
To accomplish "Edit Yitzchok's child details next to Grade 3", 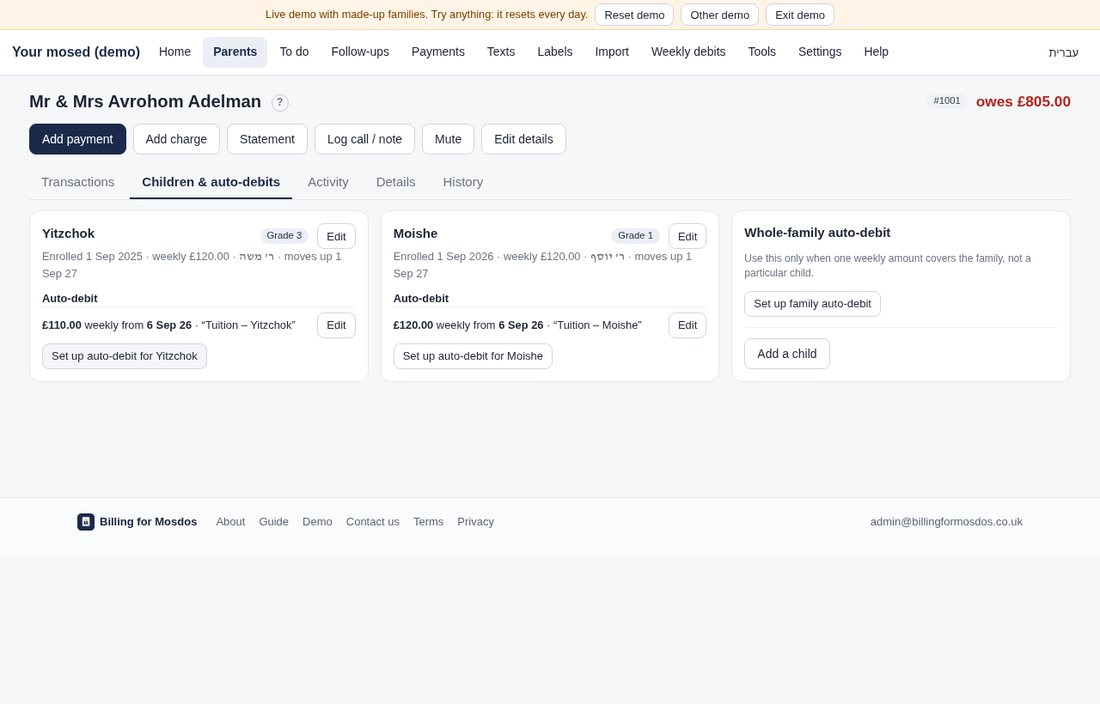I will tap(336, 236).
